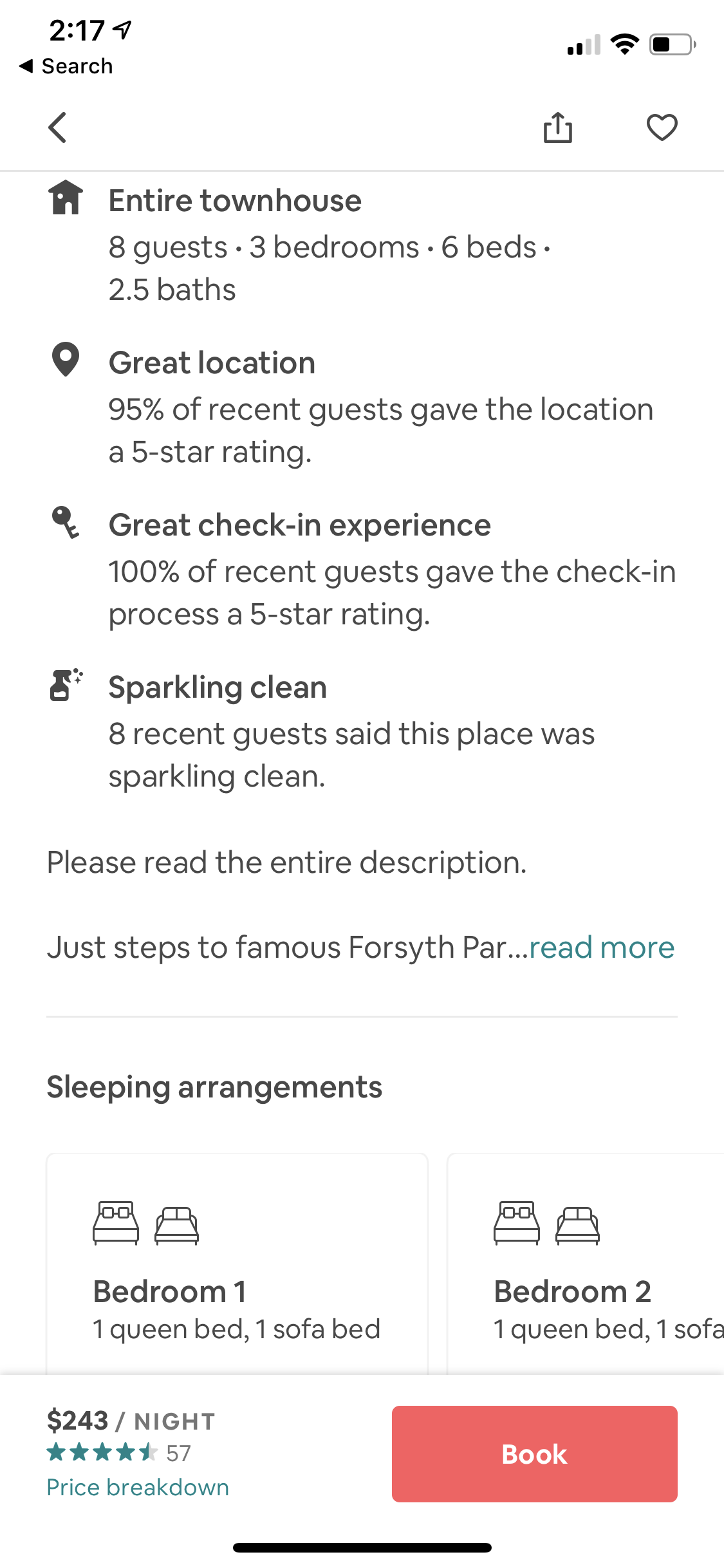724x1568 pixels.
Task: Share this listing with the share icon
Action: tap(559, 127)
